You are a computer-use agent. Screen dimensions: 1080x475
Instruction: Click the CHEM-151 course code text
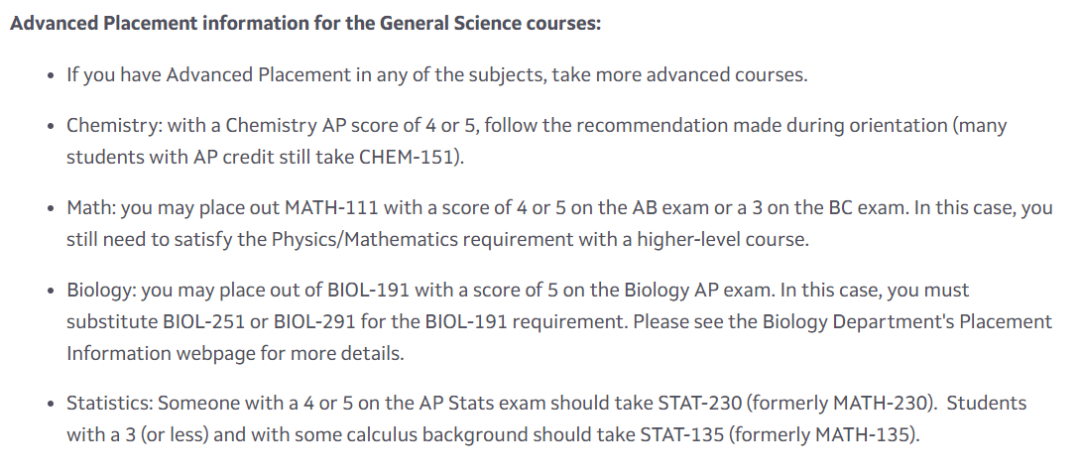point(408,157)
